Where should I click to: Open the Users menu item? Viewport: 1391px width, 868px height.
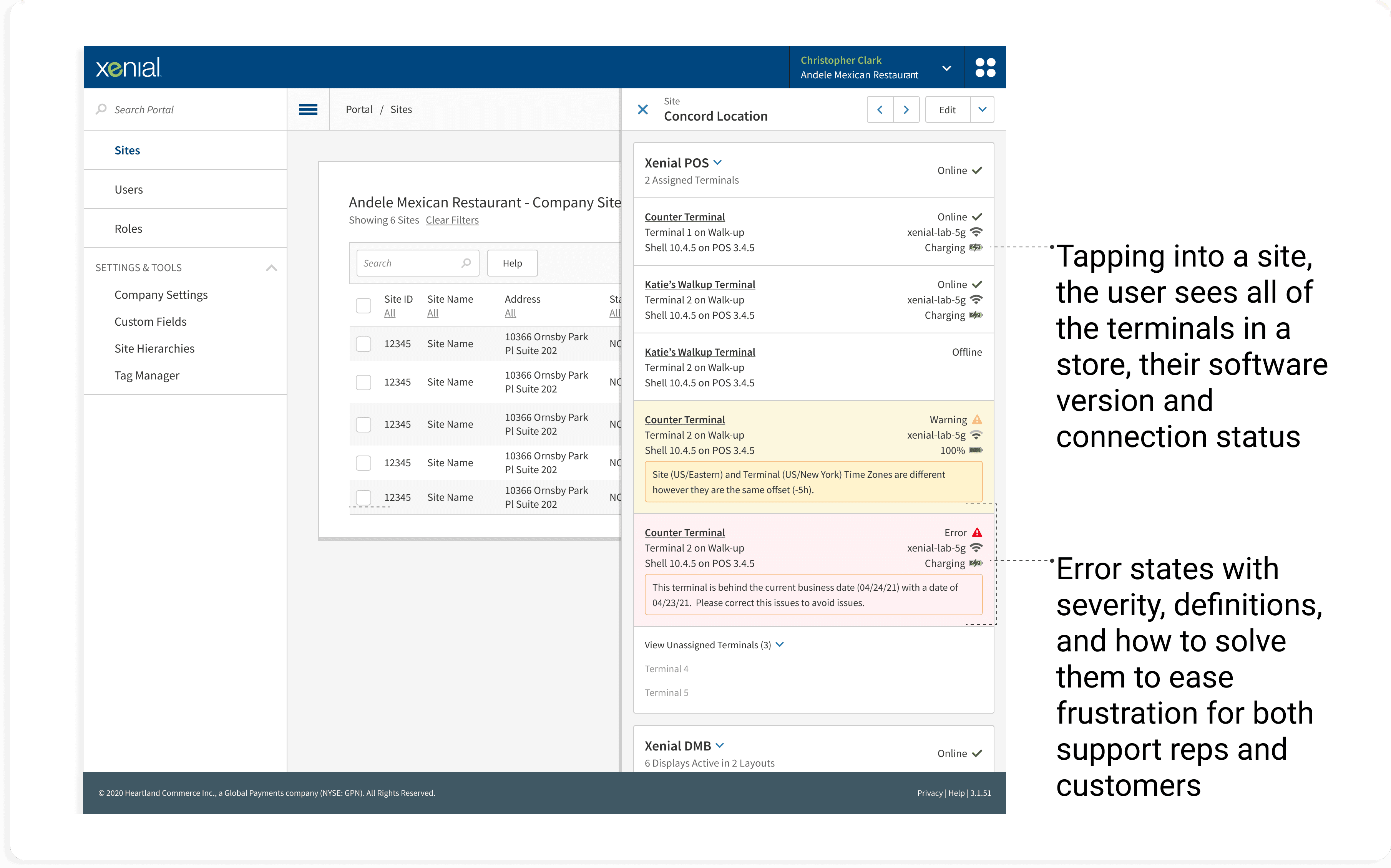click(x=129, y=189)
